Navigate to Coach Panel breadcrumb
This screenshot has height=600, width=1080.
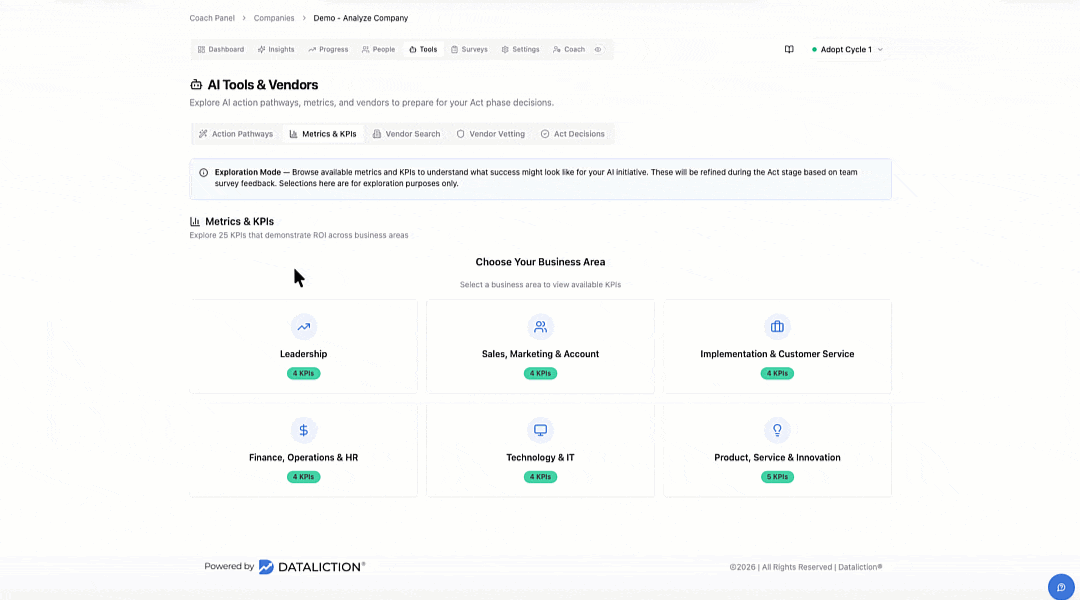tap(212, 18)
